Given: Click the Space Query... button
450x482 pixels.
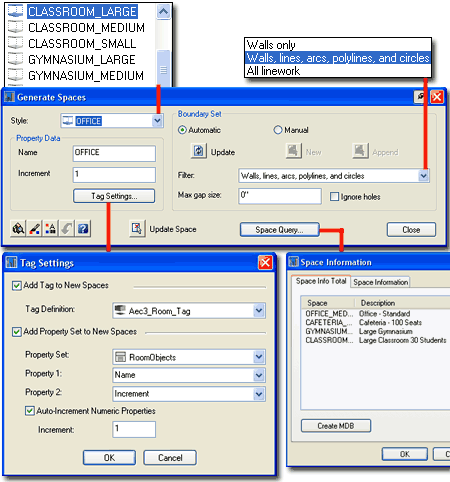Looking at the screenshot, I should pos(279,230).
